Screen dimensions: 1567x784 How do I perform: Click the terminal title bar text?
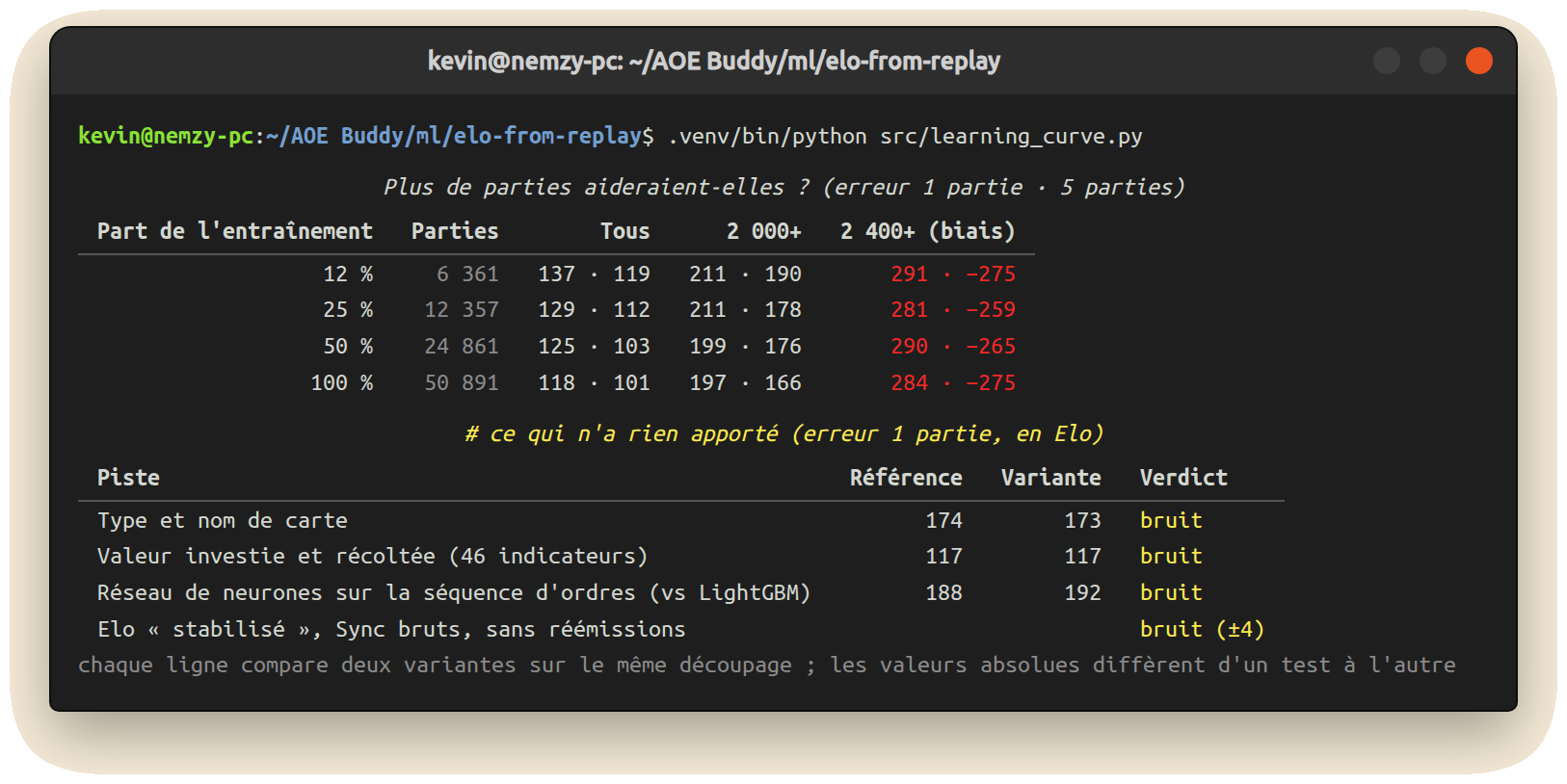(x=713, y=61)
